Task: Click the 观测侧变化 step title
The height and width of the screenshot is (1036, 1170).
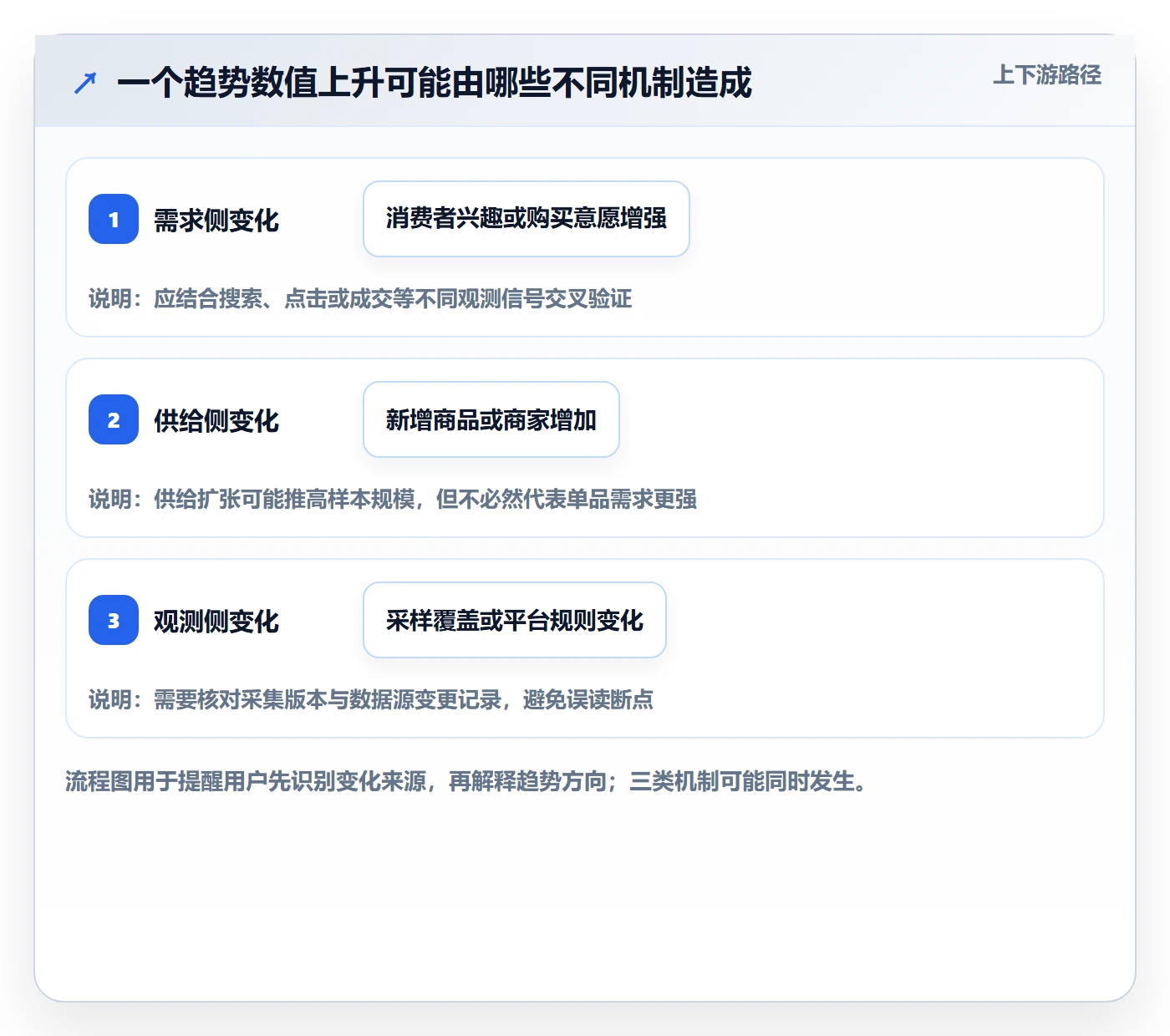Action: tap(216, 622)
